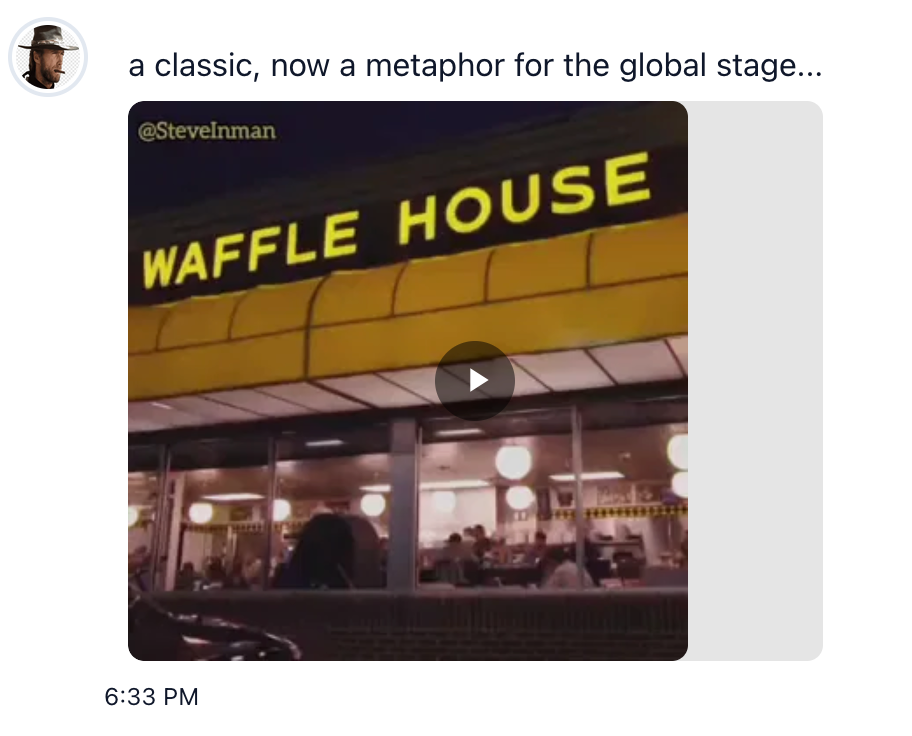The width and height of the screenshot is (912, 736).
Task: Click the window pillar below play button
Action: (403, 500)
